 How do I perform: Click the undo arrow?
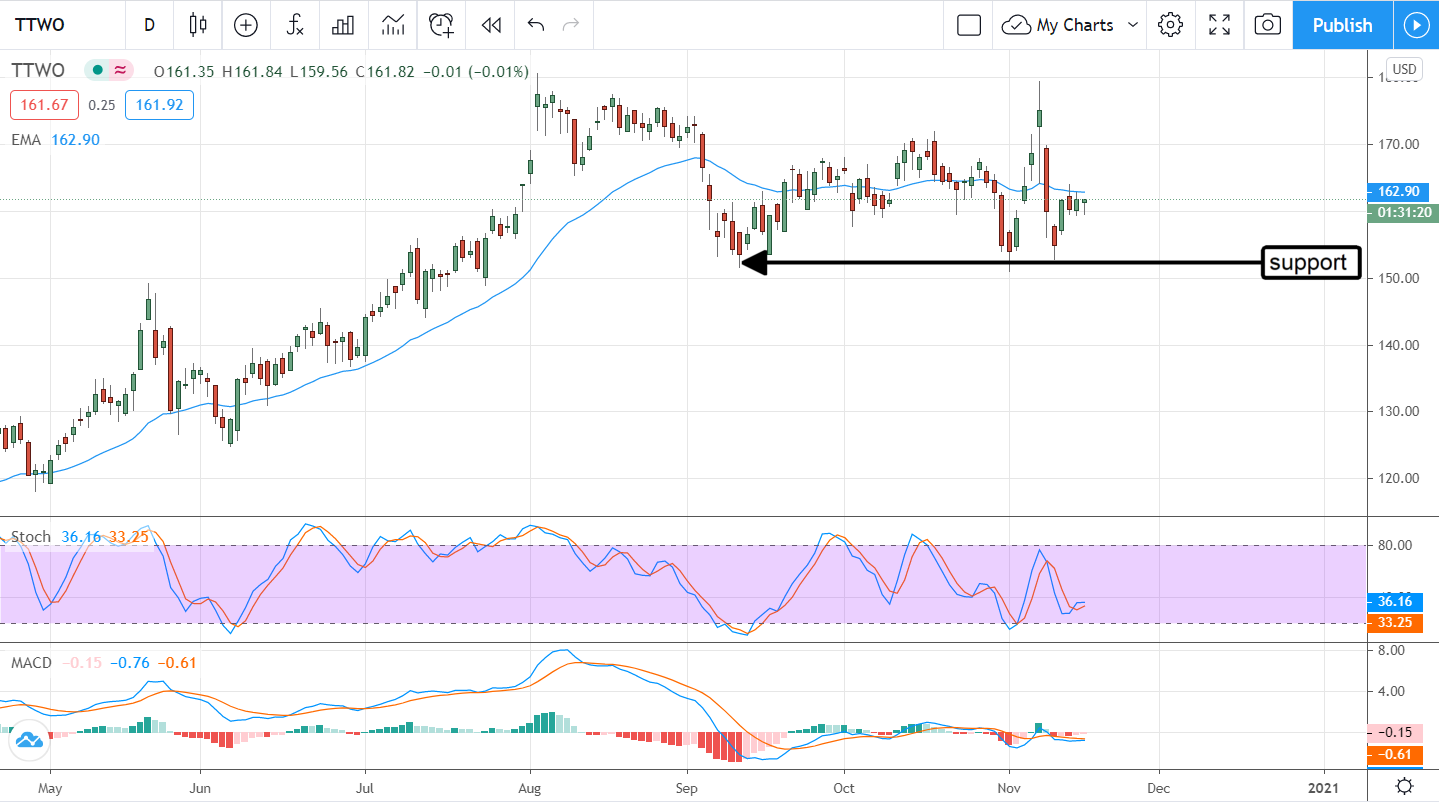click(536, 25)
